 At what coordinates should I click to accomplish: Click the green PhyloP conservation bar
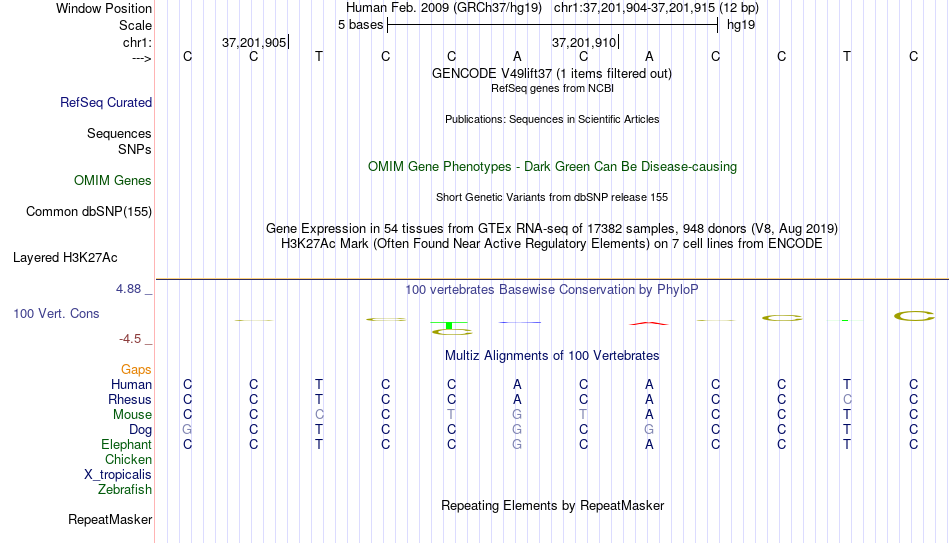click(x=449, y=325)
